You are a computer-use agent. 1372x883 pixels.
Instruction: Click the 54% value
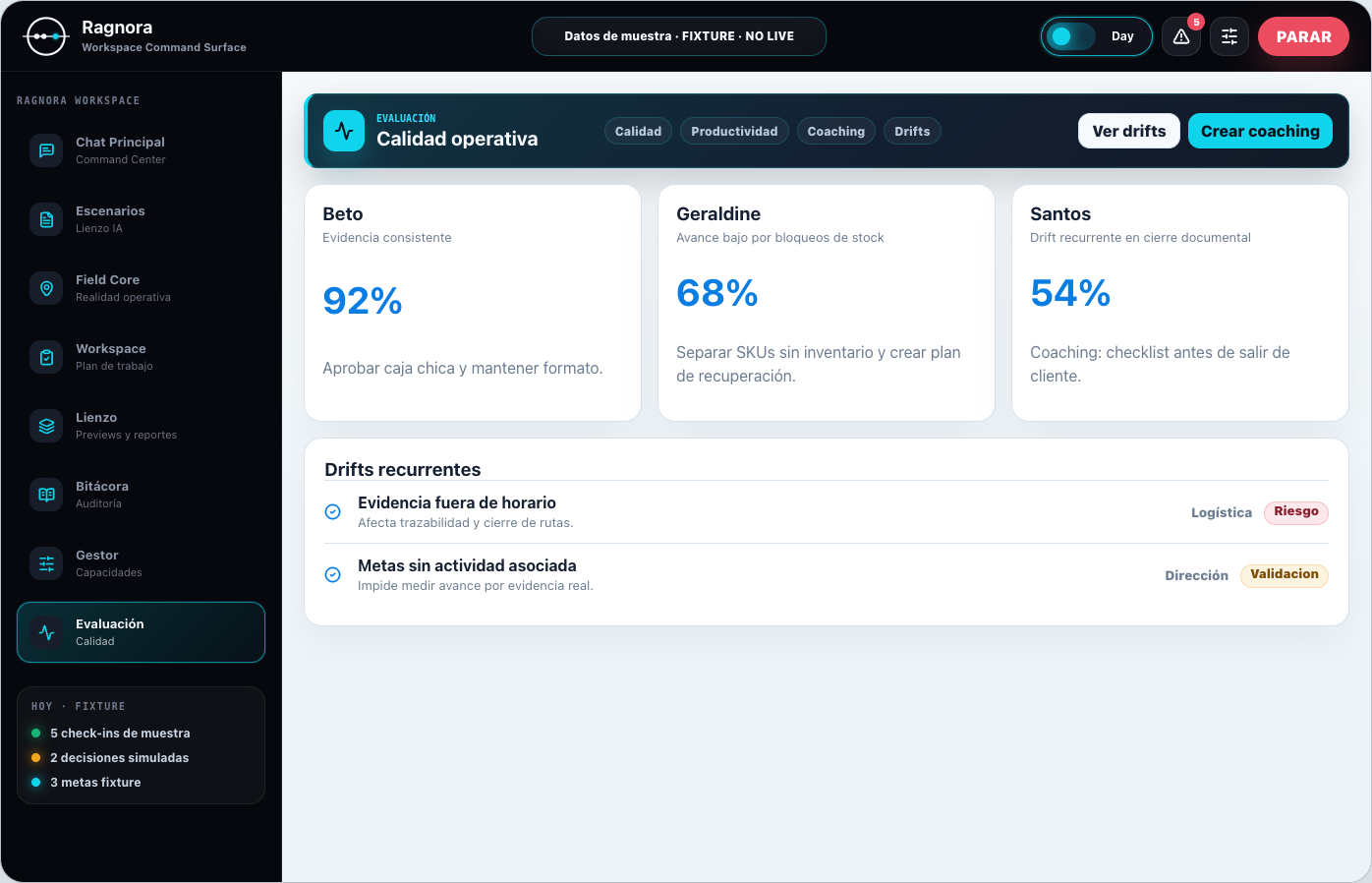1070,293
